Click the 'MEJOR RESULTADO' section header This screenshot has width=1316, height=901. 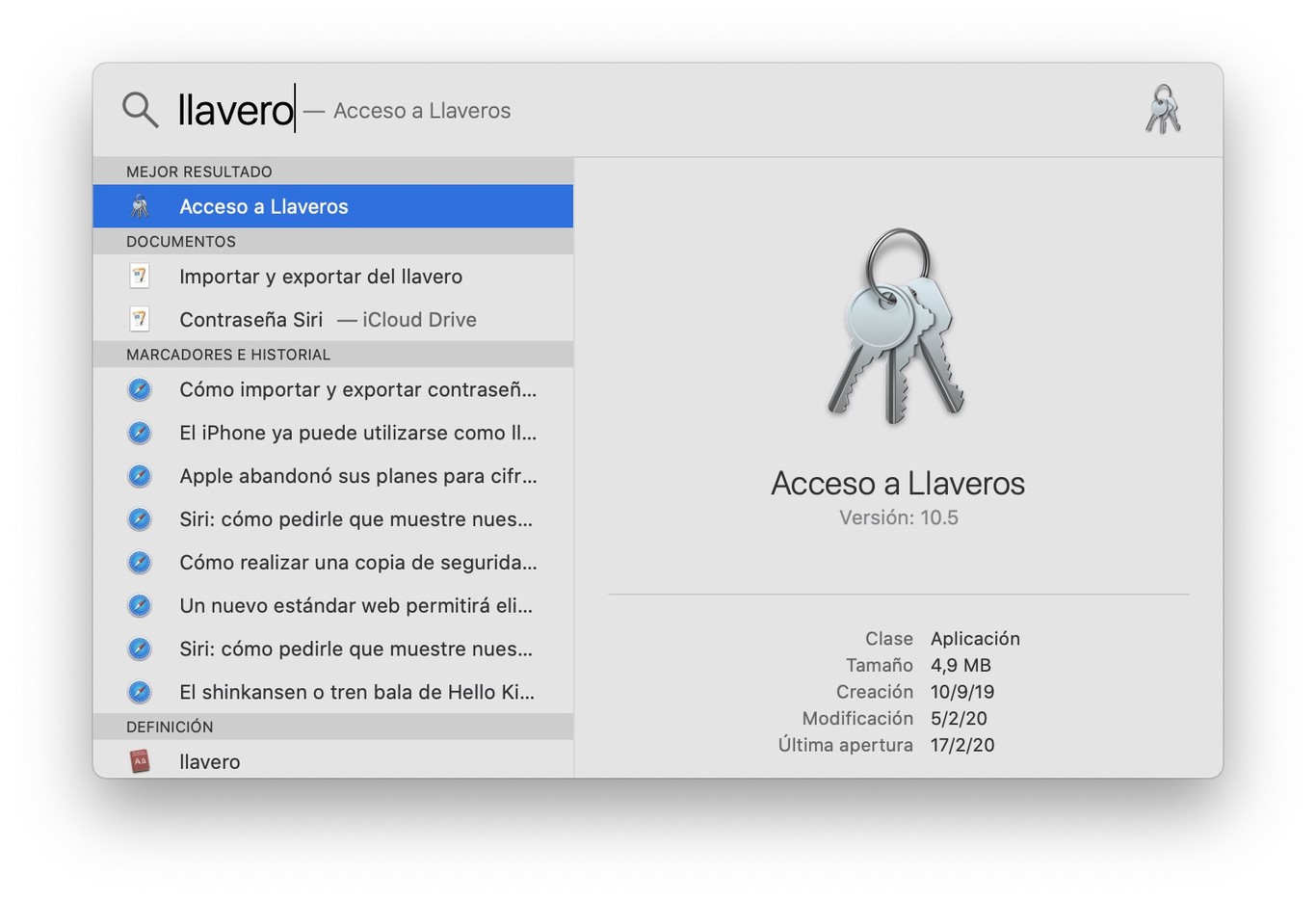[199, 172]
